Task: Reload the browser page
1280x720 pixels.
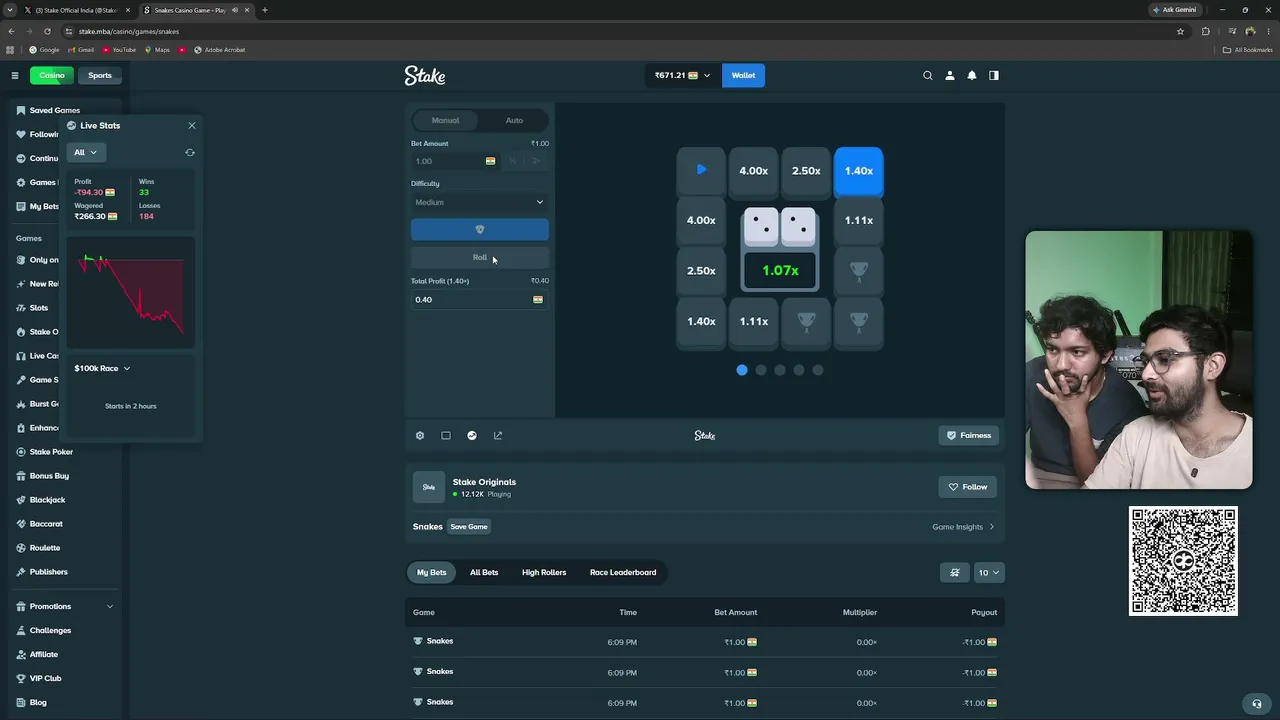Action: (x=47, y=31)
